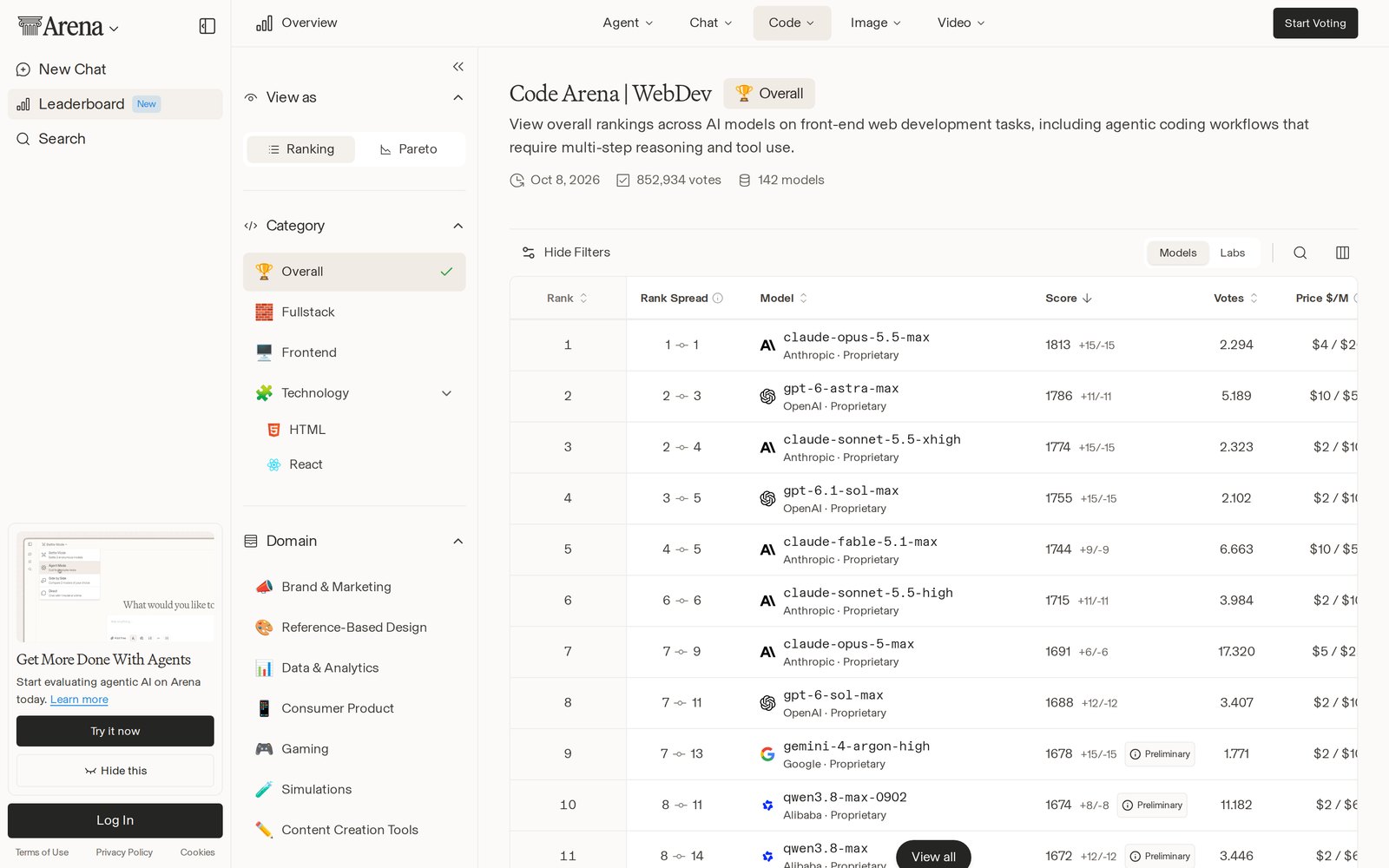Open the table search magnifier icon
Screen dimensions: 1389x868
1300,253
